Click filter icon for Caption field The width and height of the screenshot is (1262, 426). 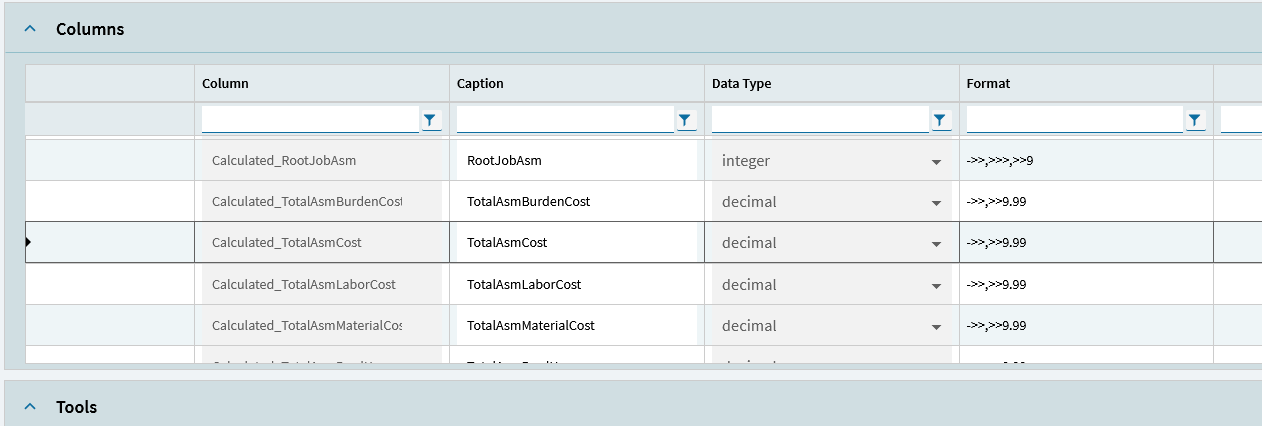pyautogui.click(x=685, y=120)
